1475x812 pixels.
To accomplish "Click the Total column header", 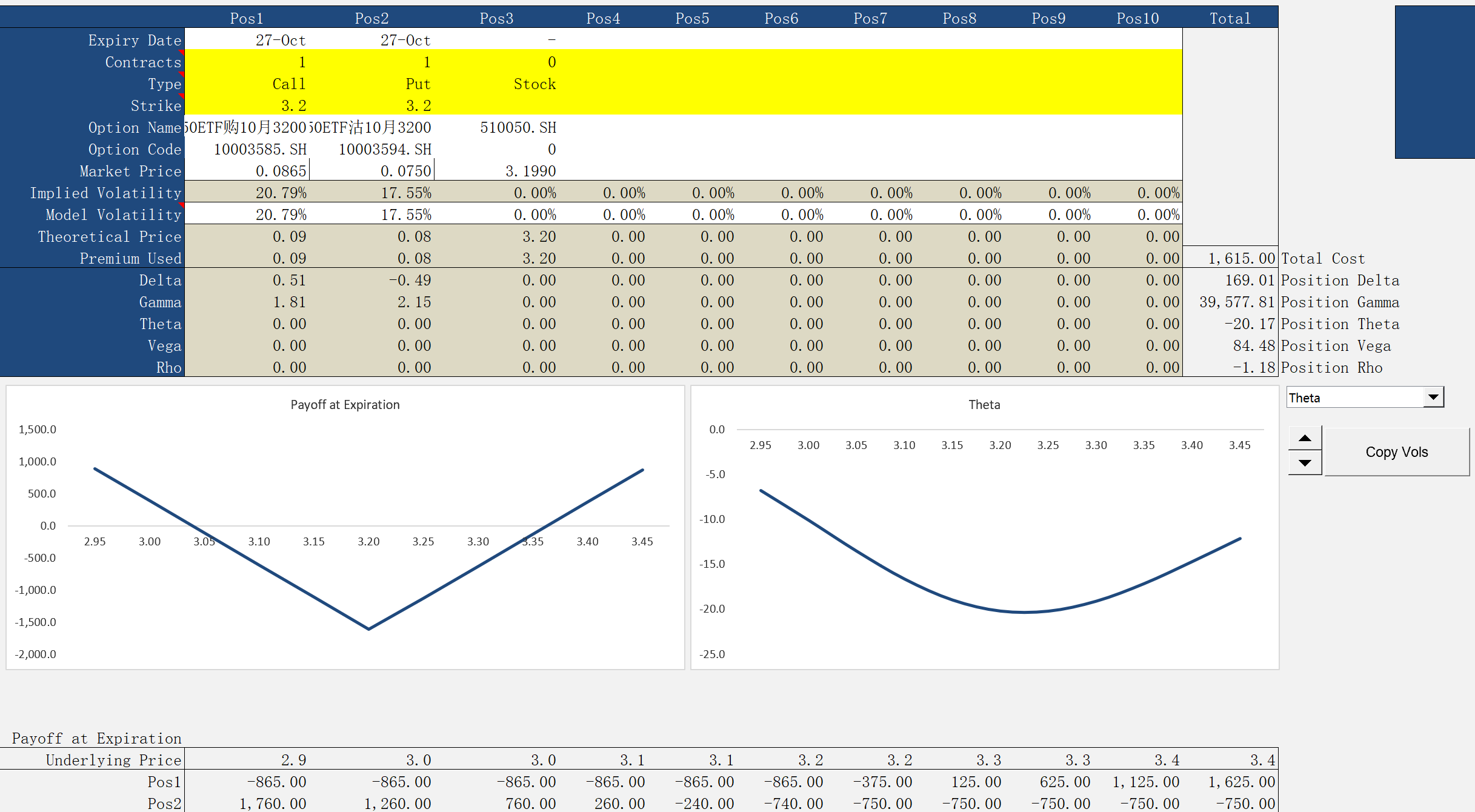I will click(1230, 18).
